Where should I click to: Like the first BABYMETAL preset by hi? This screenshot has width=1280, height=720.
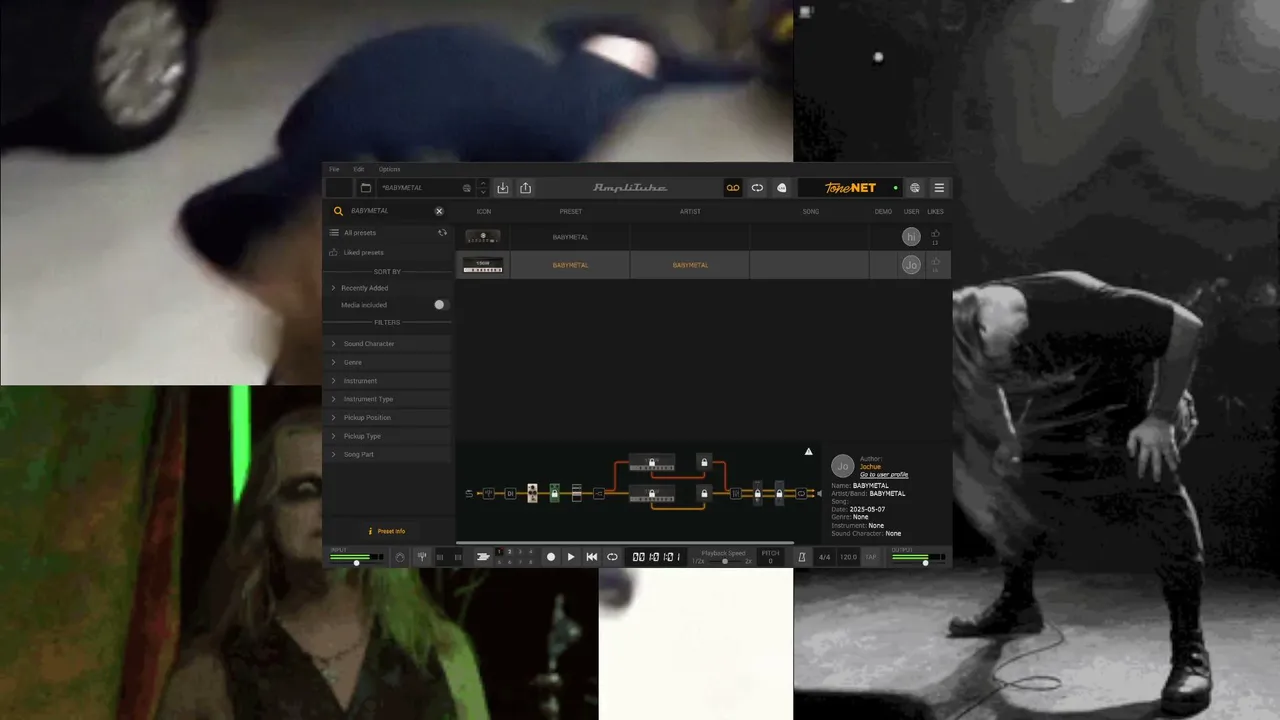[x=936, y=235]
